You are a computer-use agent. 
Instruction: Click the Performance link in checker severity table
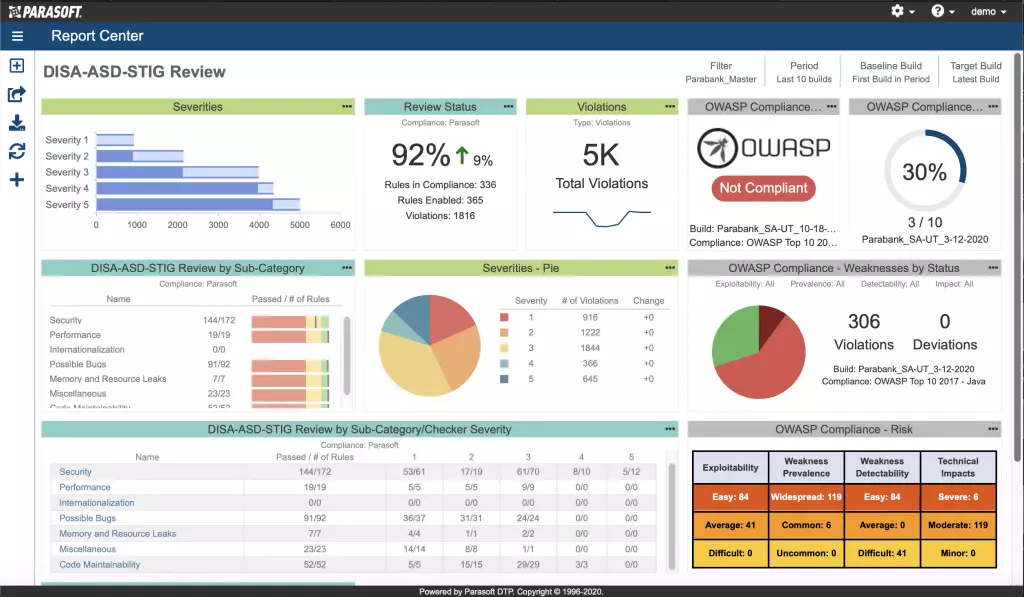(x=85, y=487)
